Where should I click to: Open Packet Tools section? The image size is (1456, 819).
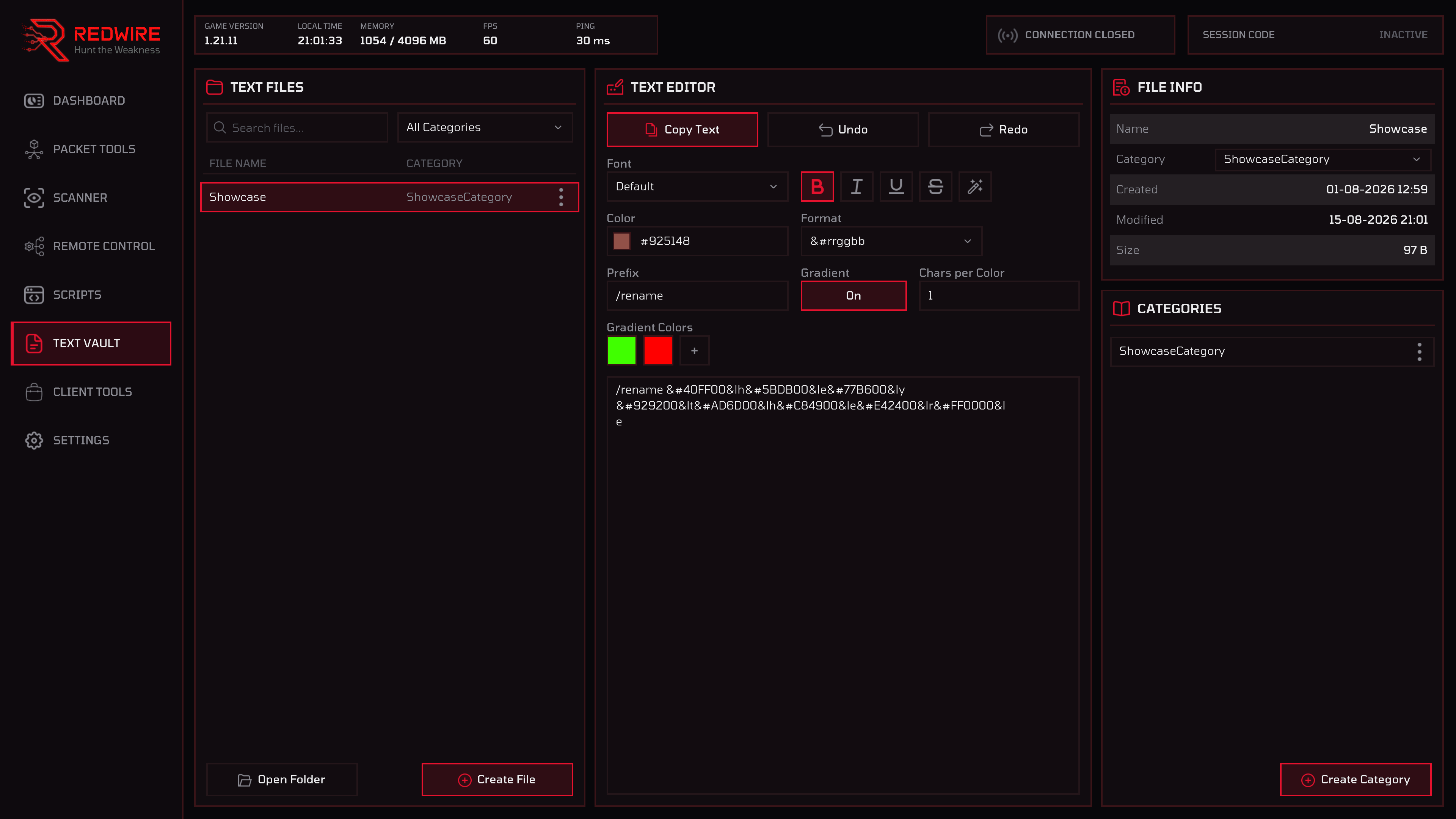pyautogui.click(x=91, y=149)
